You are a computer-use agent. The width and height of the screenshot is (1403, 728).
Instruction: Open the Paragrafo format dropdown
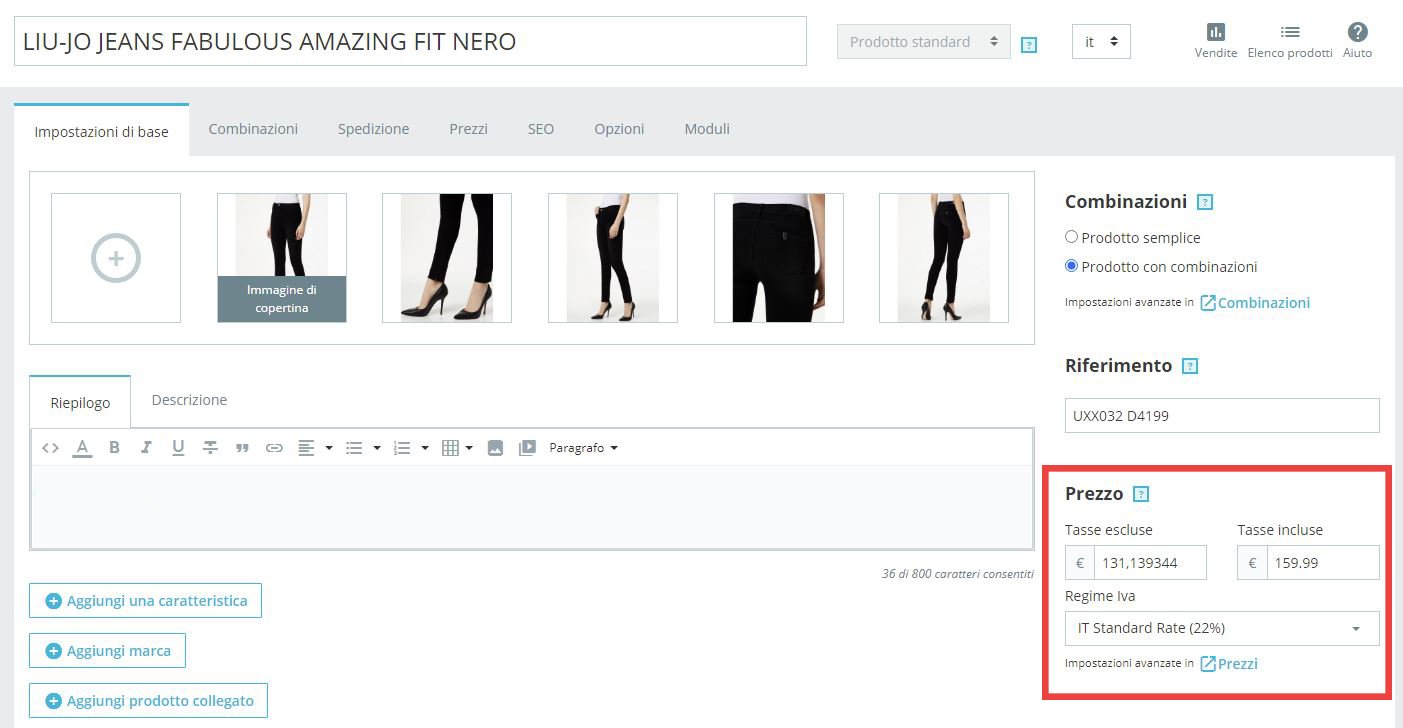point(583,448)
